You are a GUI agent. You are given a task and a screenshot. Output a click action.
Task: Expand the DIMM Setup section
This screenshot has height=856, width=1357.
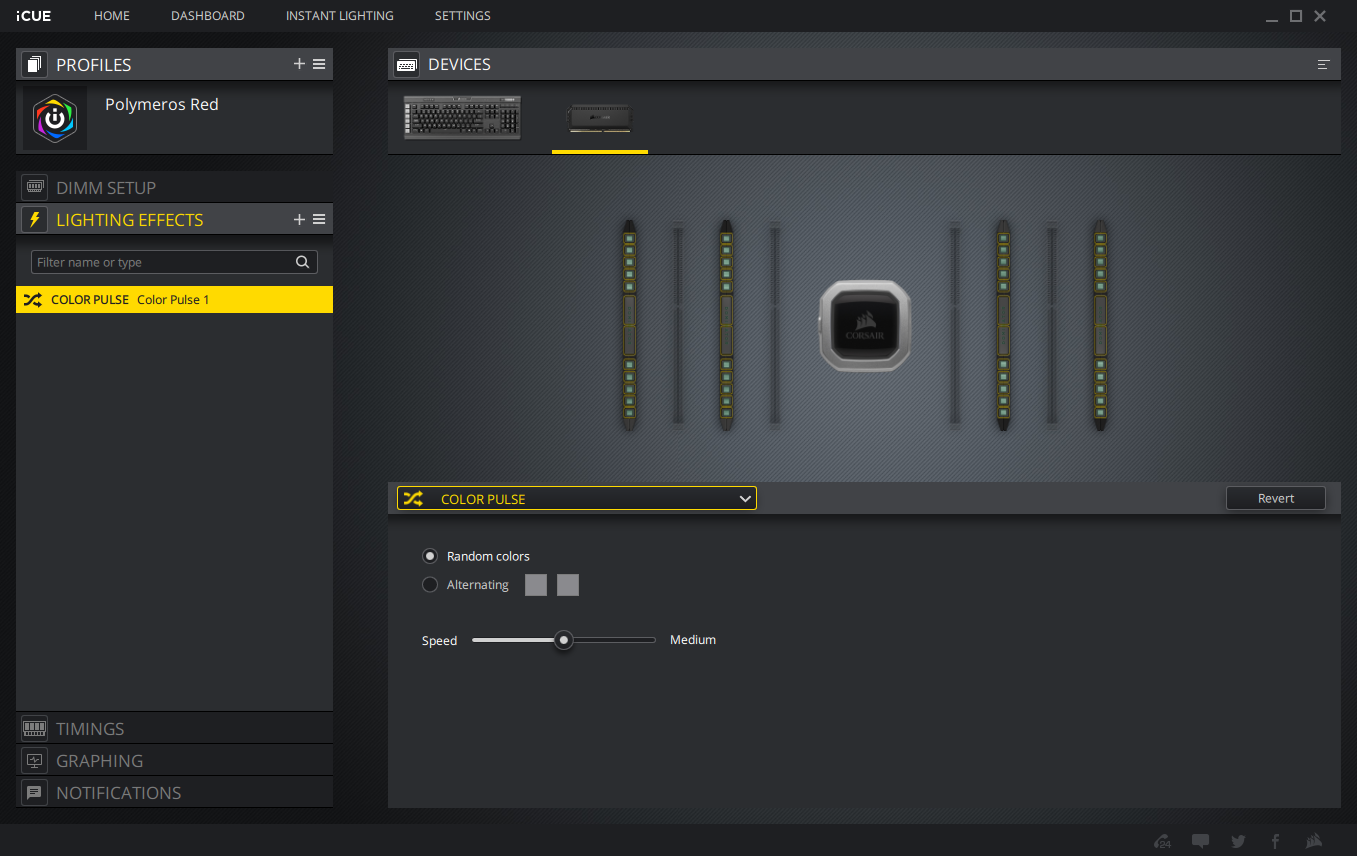(x=105, y=187)
